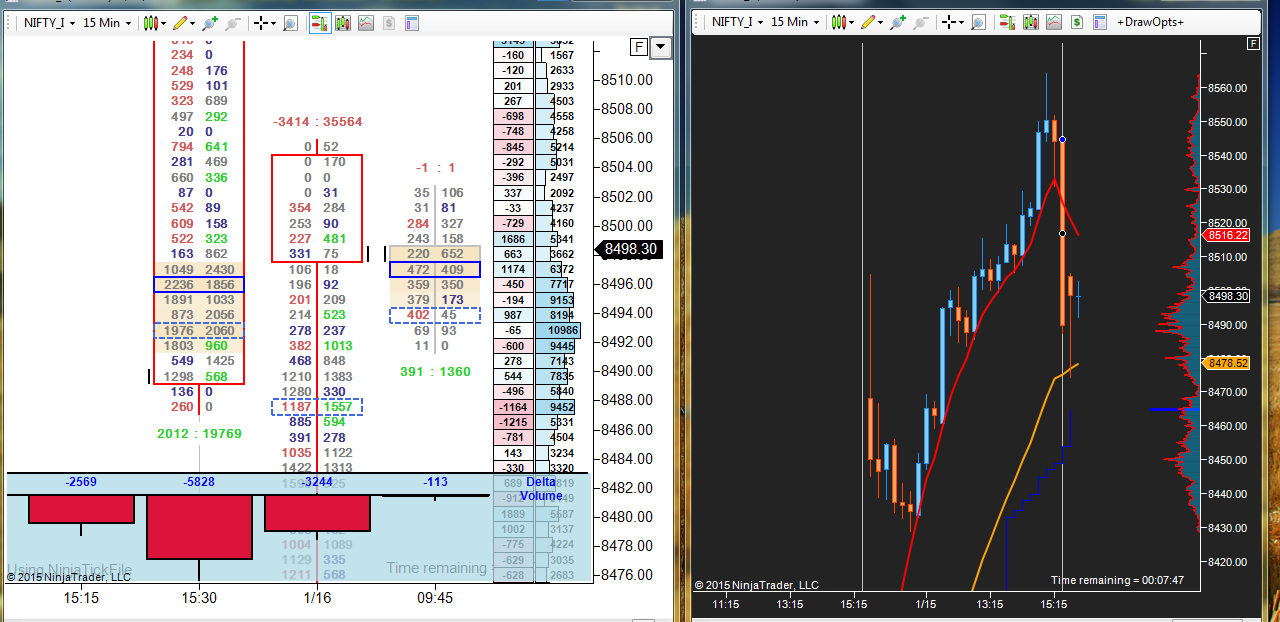The height and width of the screenshot is (622, 1280).
Task: Open Data Series dialog in right chart
Action: click(1031, 22)
